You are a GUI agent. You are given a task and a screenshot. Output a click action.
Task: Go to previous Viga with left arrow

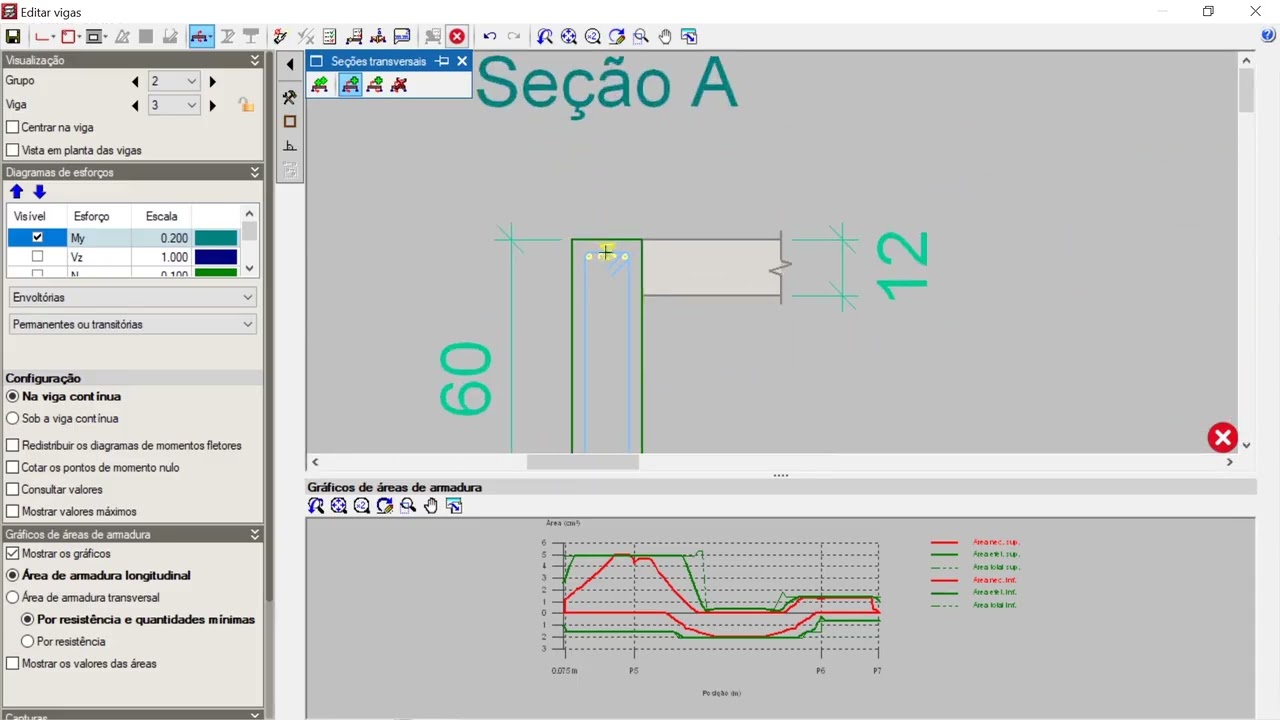[136, 105]
